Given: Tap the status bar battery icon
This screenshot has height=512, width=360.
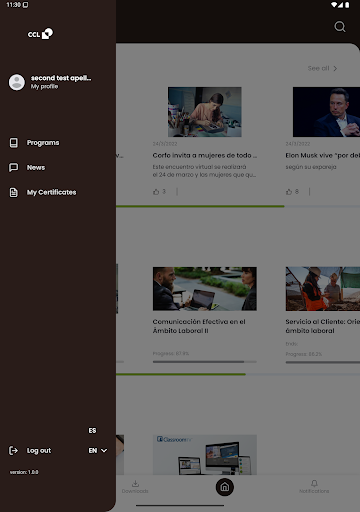Looking at the screenshot, I should click(347, 5).
